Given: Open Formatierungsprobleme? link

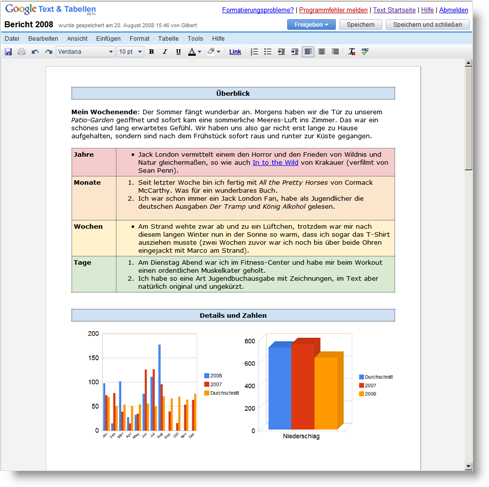Looking at the screenshot, I should [x=258, y=10].
